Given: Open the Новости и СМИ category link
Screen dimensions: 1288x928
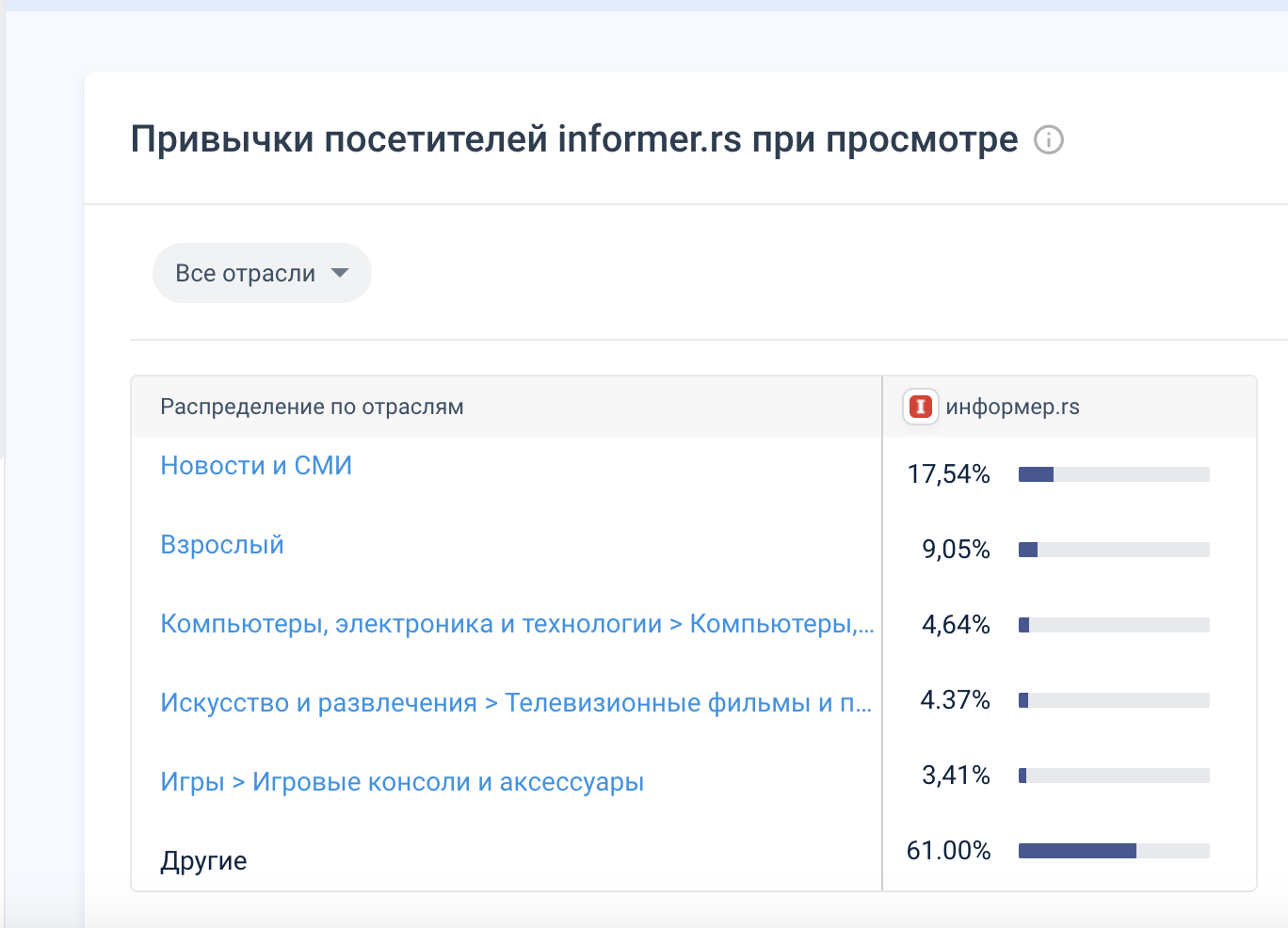Looking at the screenshot, I should point(256,466).
